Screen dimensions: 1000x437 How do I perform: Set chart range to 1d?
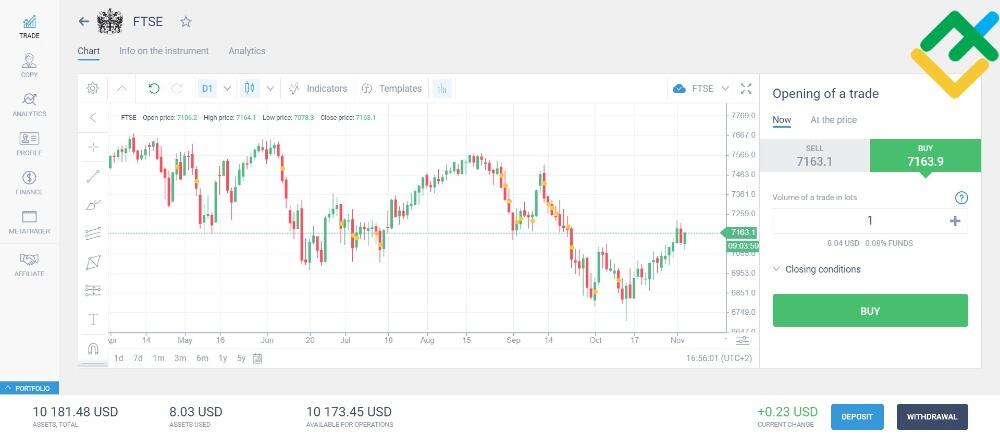click(x=119, y=359)
